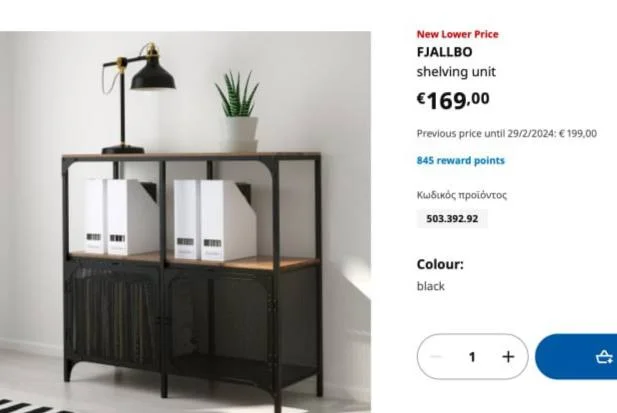
Task: Increase quantity with the plus icon
Action: point(508,357)
